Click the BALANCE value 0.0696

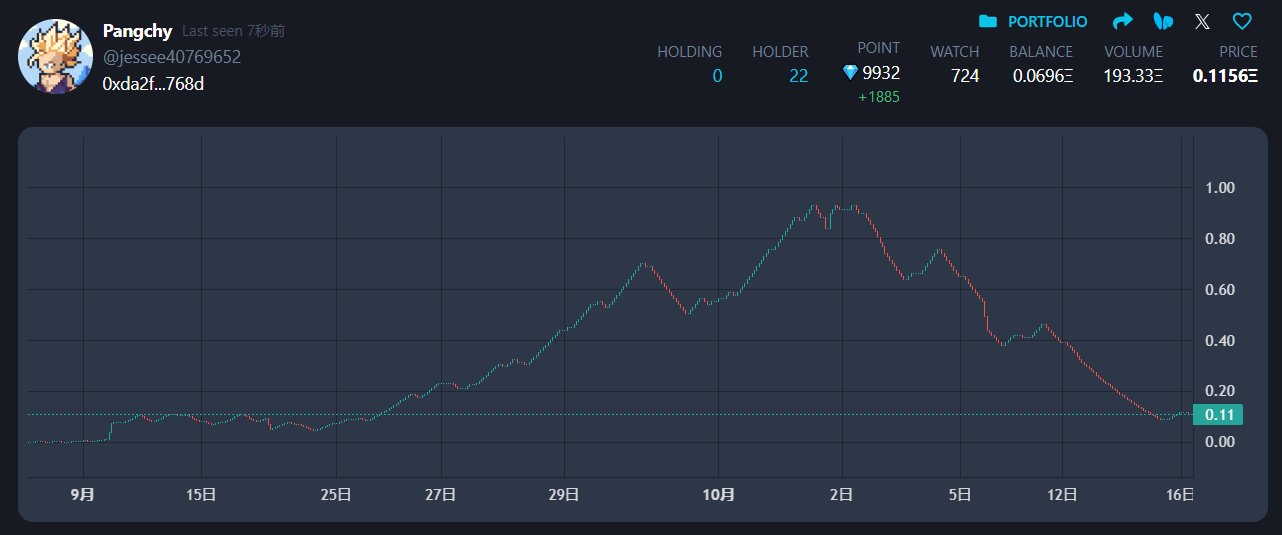[1042, 76]
